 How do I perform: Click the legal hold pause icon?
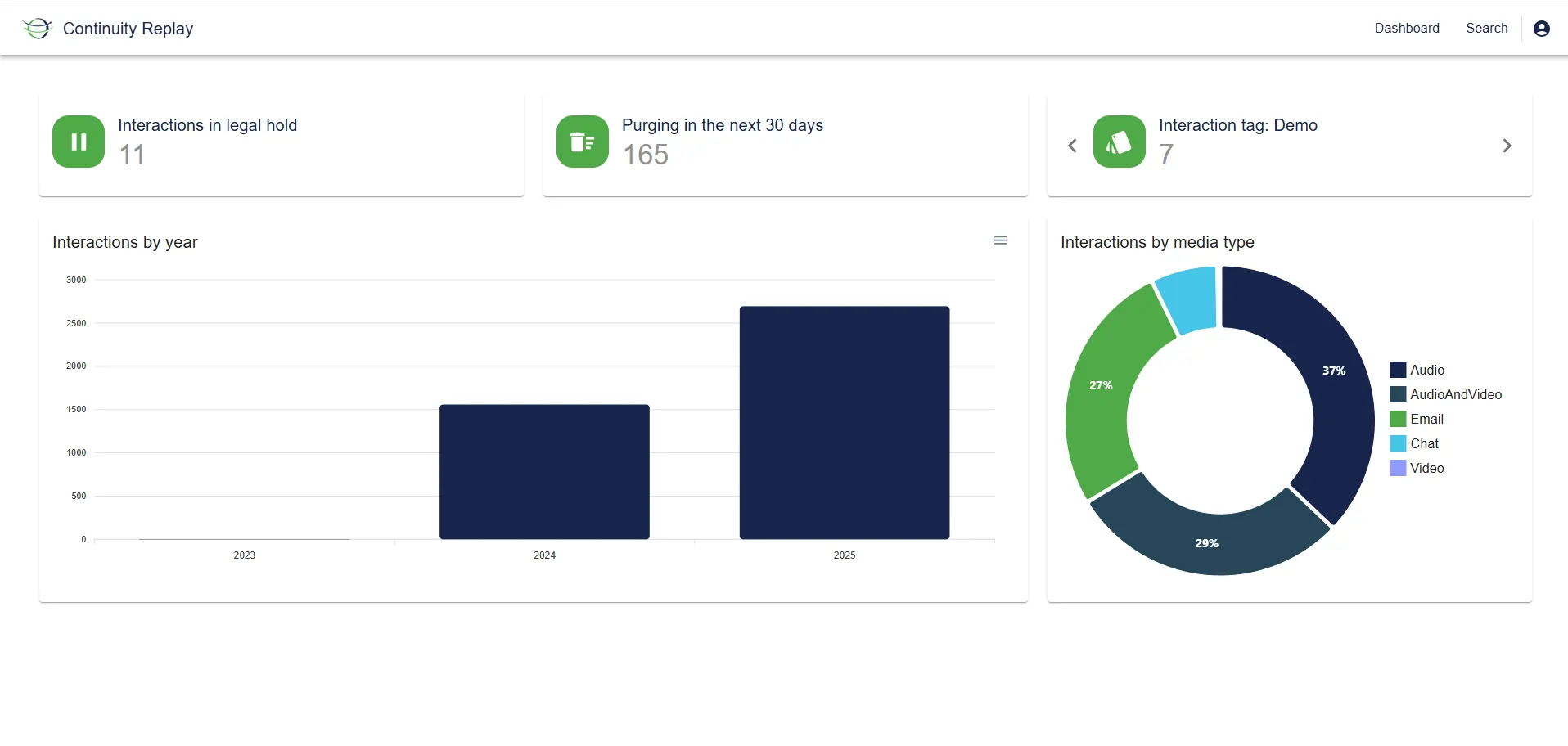pos(79,142)
